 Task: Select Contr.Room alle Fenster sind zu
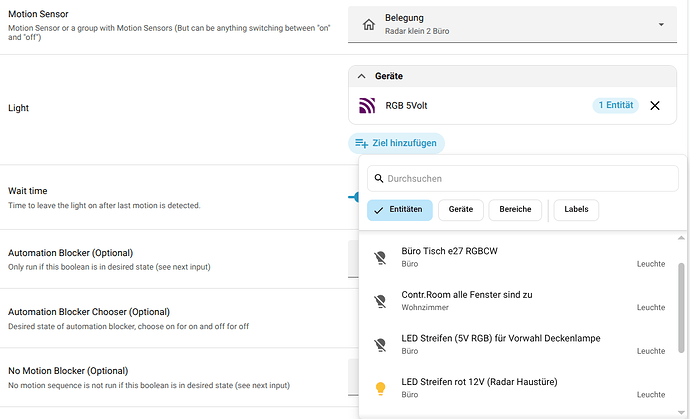(518, 301)
